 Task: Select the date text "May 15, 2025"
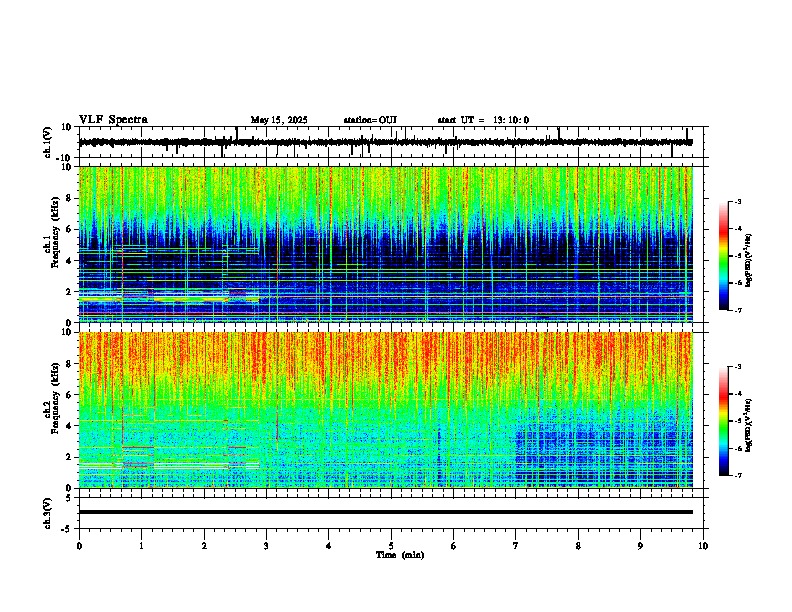coord(279,120)
